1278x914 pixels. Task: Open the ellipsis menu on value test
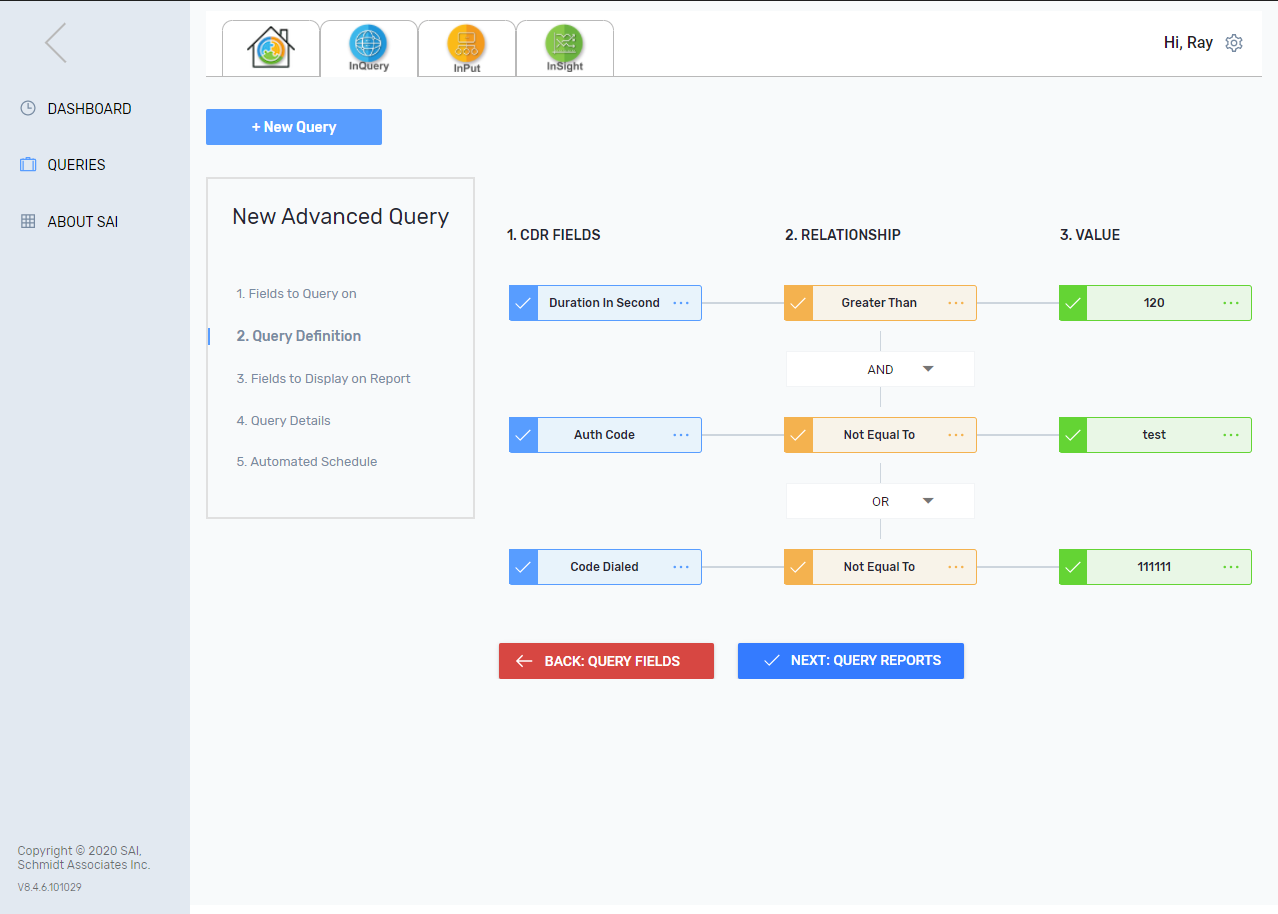coord(1231,435)
